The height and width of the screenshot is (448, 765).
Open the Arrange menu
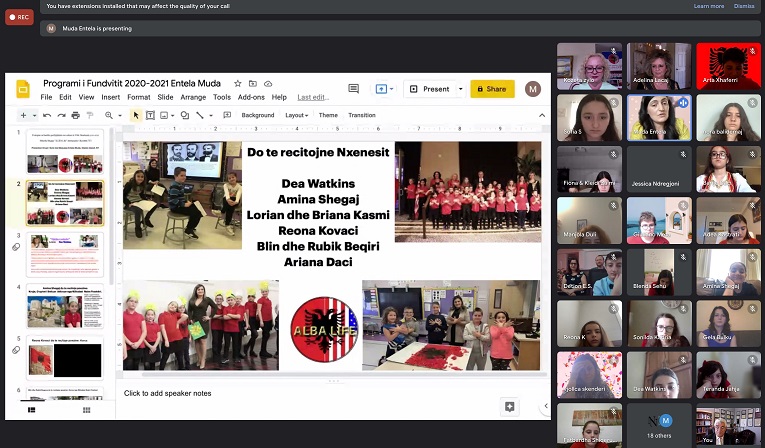click(193, 97)
